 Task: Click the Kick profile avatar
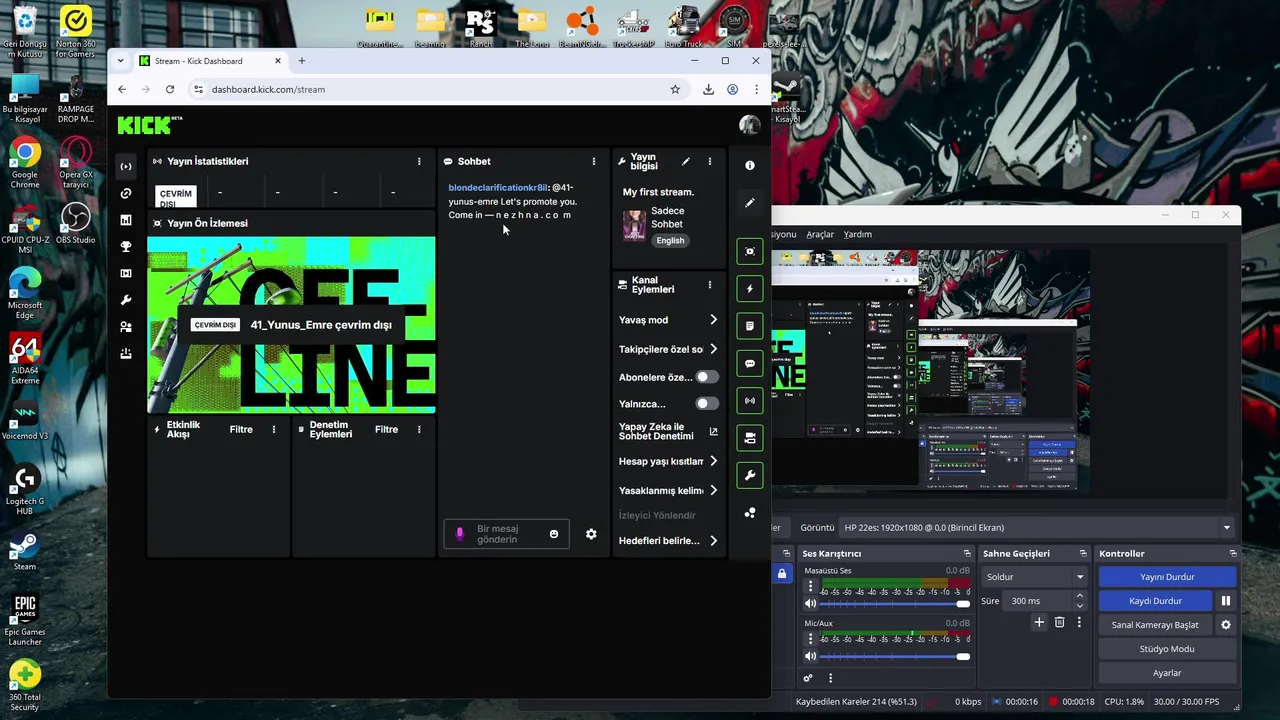point(749,125)
